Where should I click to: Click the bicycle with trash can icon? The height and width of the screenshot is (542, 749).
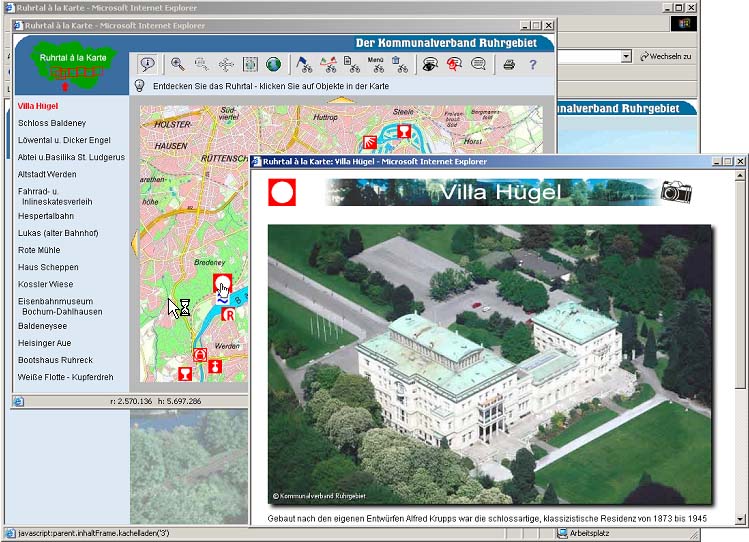click(x=400, y=64)
